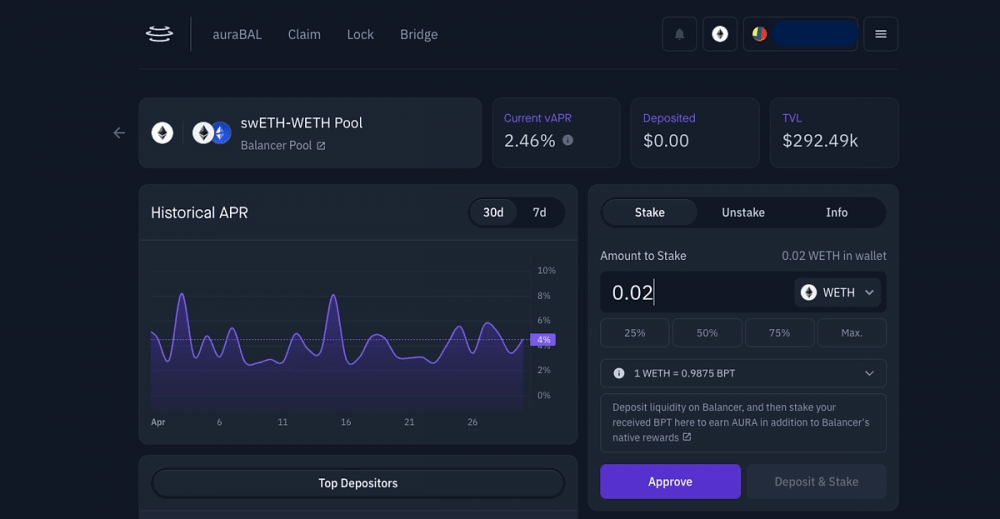This screenshot has height=519, width=1000.
Task: Open the Balancer Pool link
Action: [276, 145]
